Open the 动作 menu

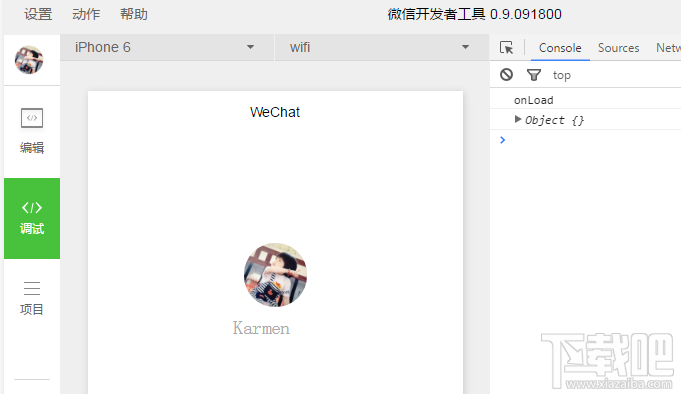pos(86,14)
